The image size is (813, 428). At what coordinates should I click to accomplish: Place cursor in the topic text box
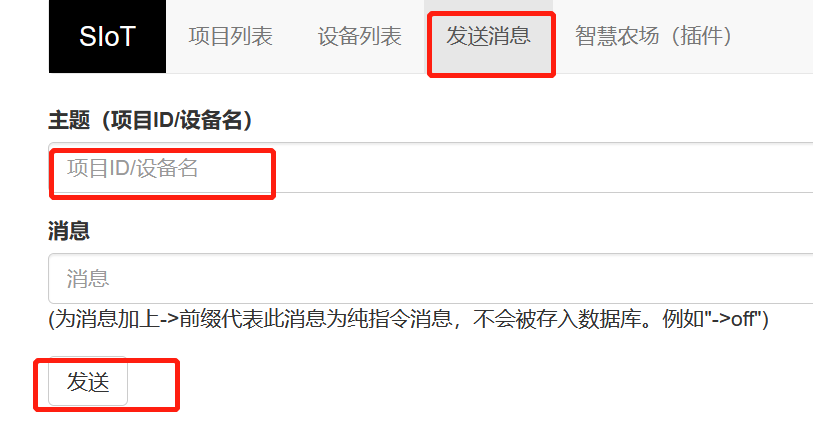430,168
